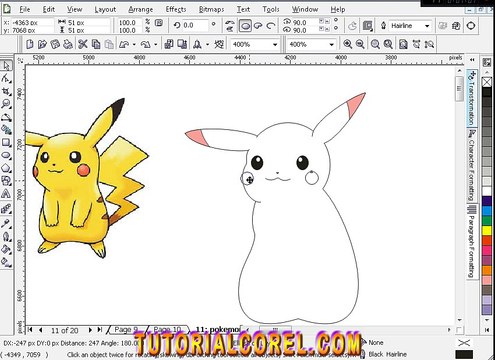
Task: Open the Outline pen tool flyout
Action: click(x=6, y=236)
